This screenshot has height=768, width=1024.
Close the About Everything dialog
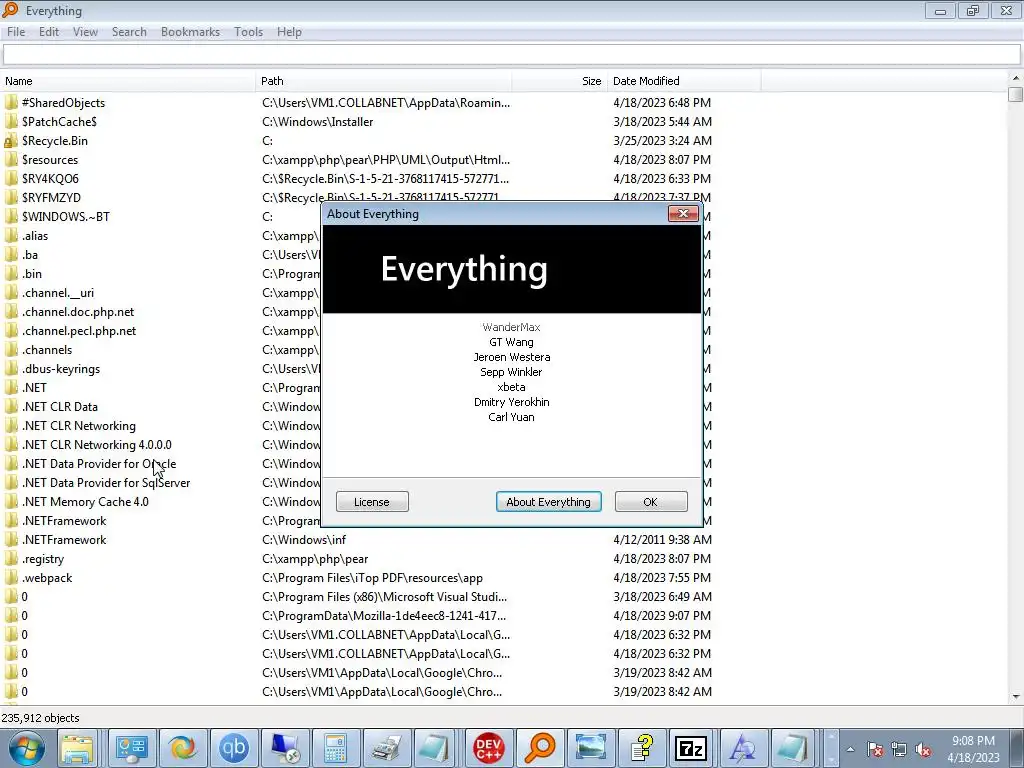(683, 214)
